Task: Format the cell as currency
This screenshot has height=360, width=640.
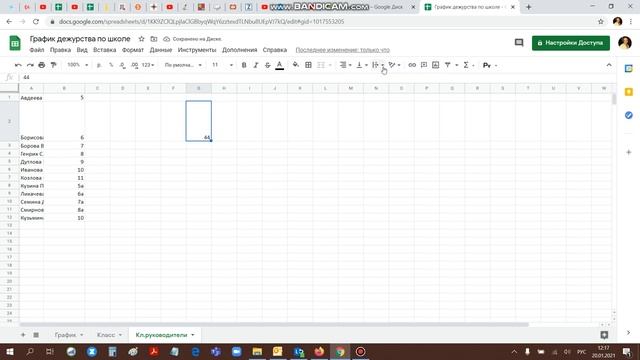Action: coord(99,65)
